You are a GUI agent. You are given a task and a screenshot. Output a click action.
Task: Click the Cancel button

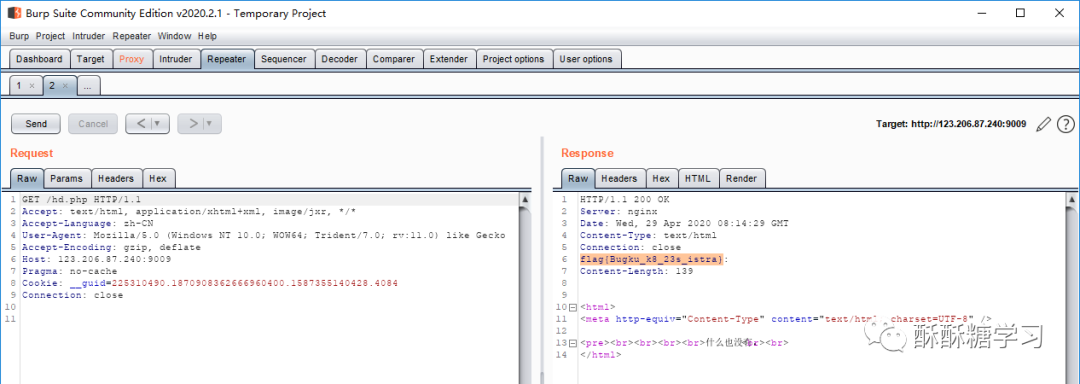[93, 124]
